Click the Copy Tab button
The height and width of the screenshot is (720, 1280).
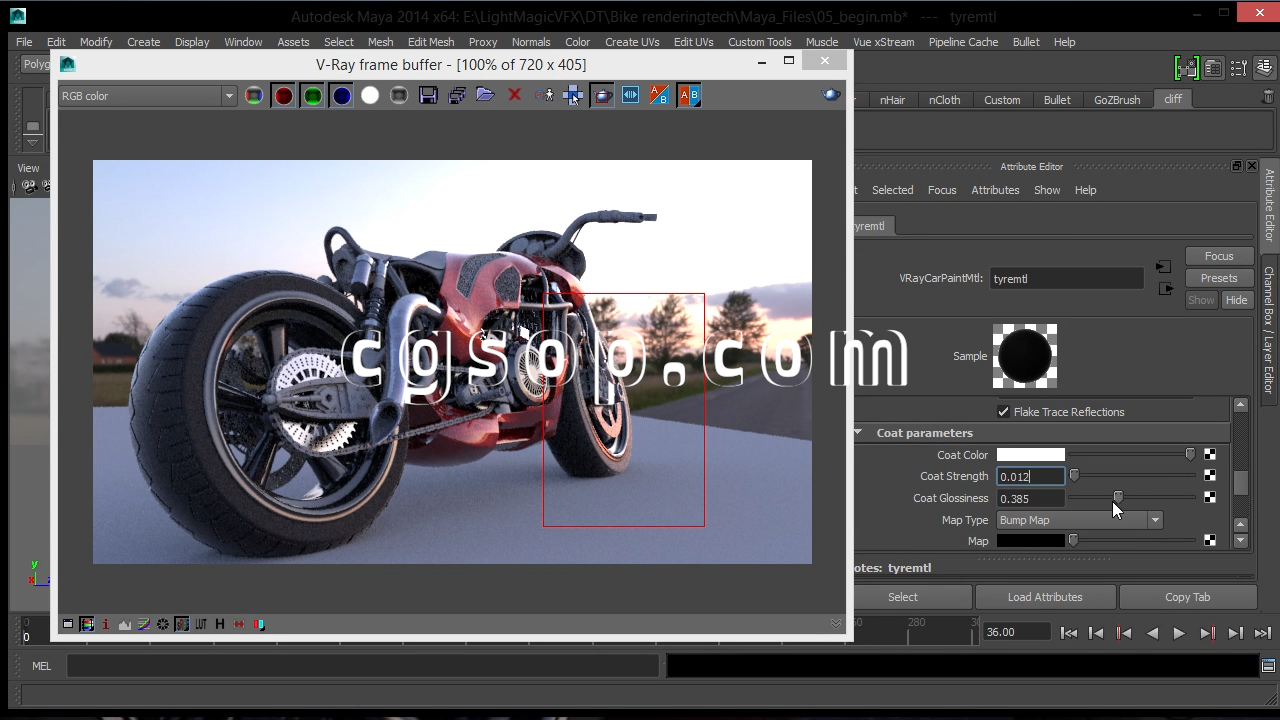click(1188, 597)
